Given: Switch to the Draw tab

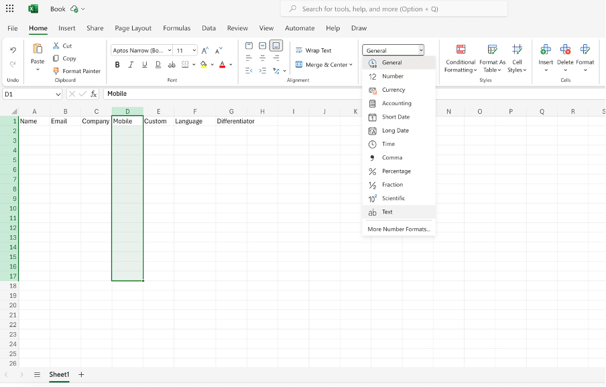Looking at the screenshot, I should [359, 28].
